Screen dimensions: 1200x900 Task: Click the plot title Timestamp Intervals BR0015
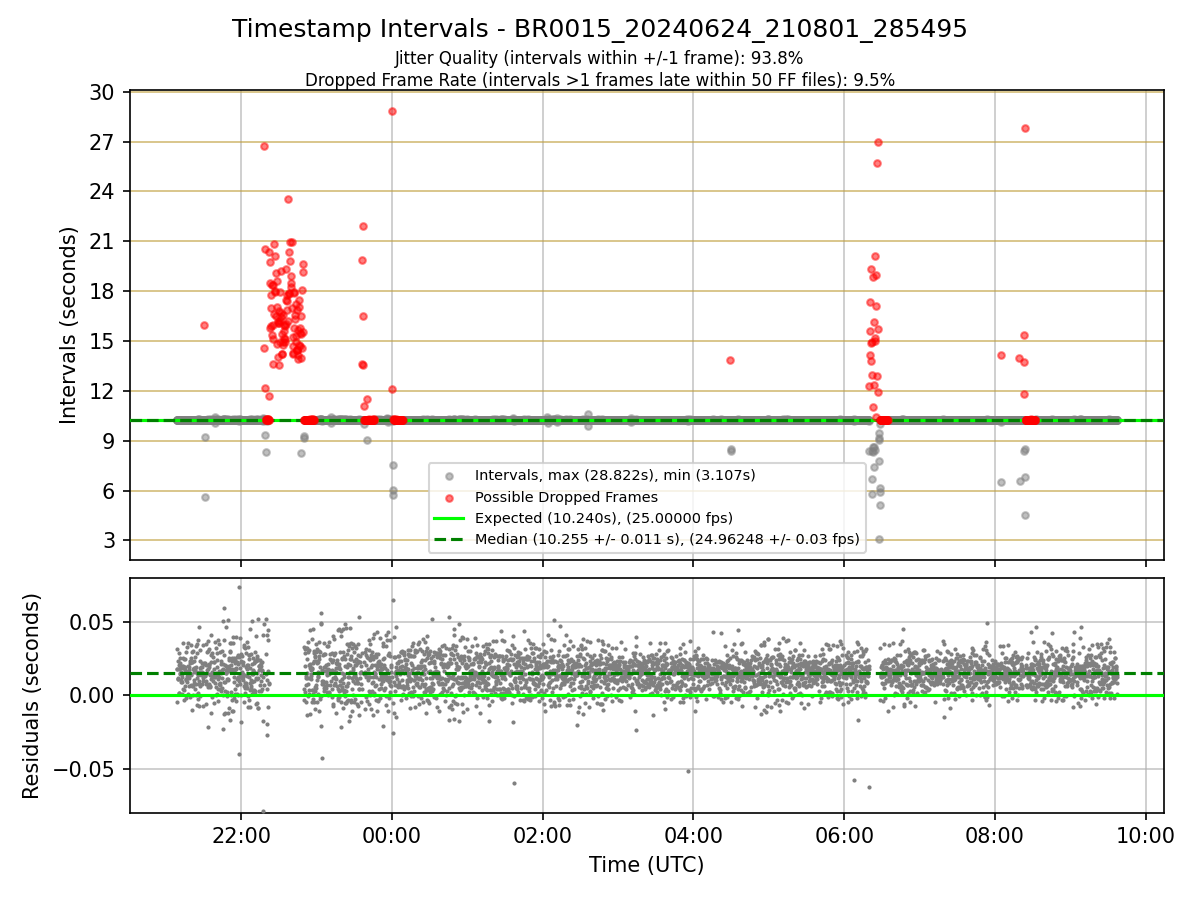click(599, 29)
